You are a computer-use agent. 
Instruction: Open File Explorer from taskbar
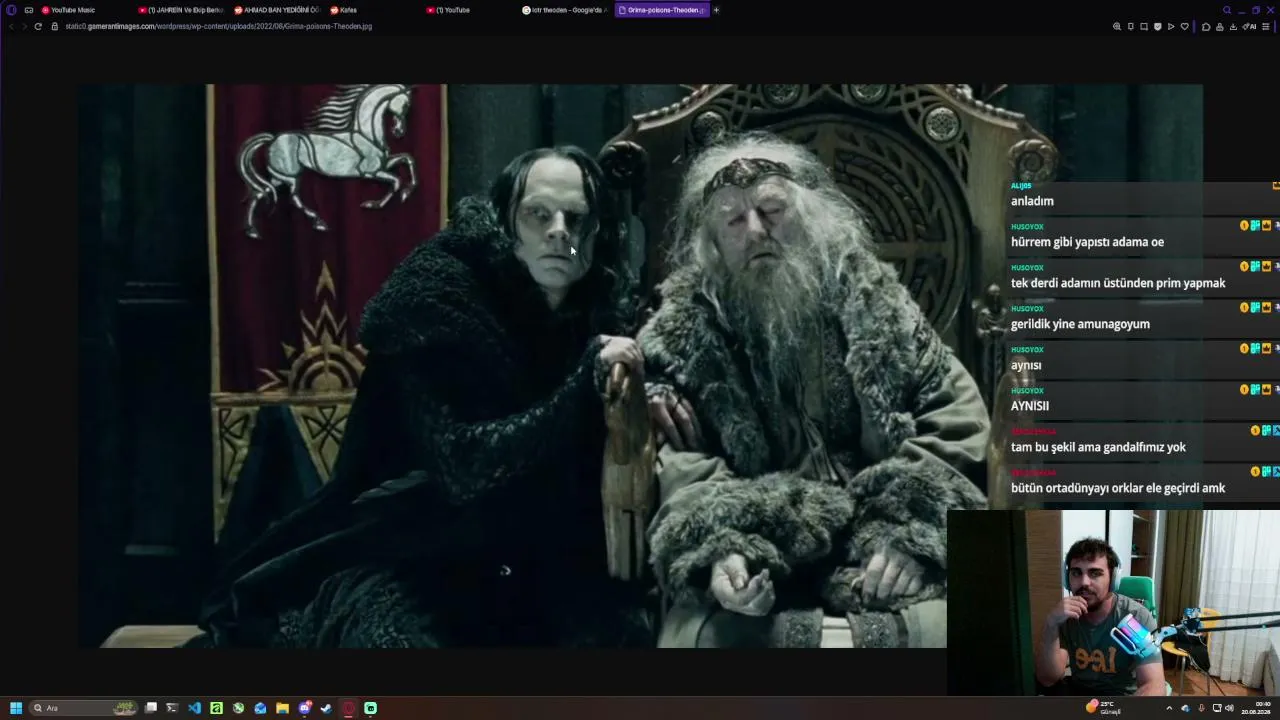click(x=282, y=708)
